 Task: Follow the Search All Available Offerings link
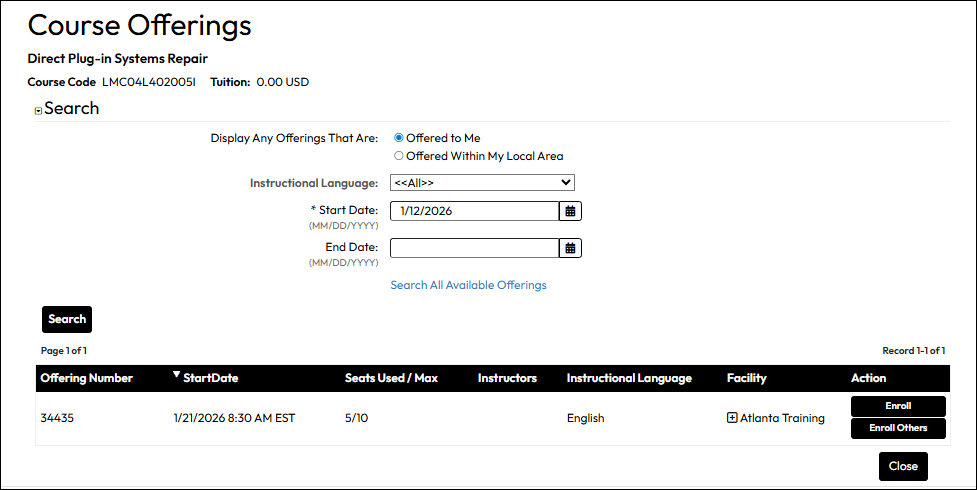point(468,285)
